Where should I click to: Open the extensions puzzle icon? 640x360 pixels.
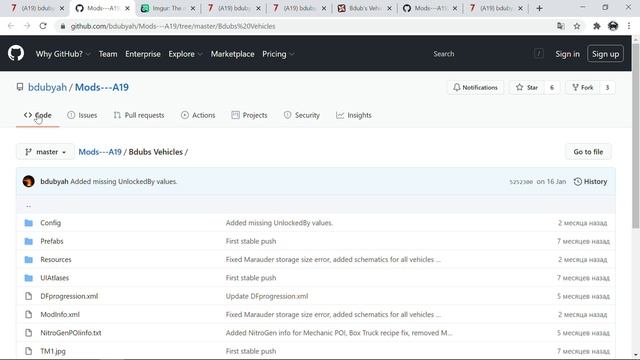coord(597,26)
